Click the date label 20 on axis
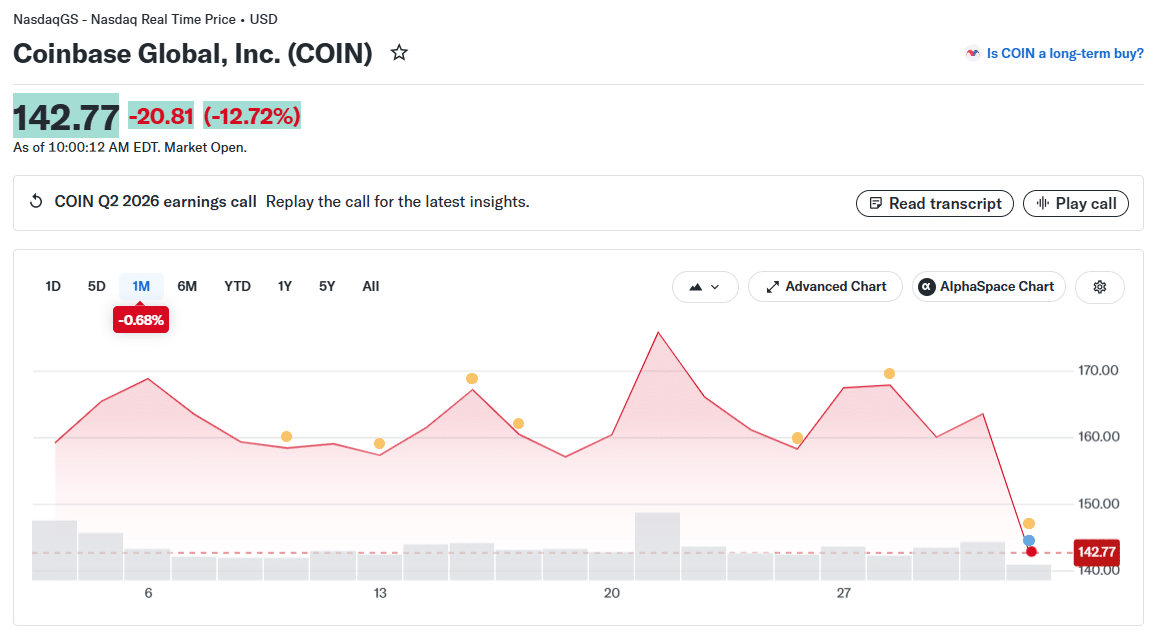Image resolution: width=1155 pixels, height=630 pixels. 611,593
